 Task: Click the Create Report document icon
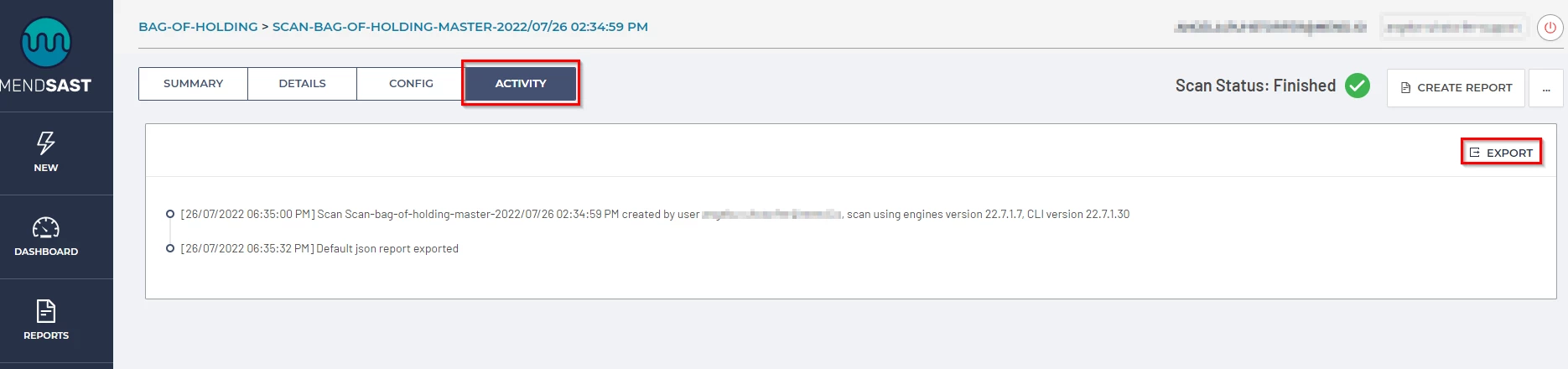point(1406,87)
